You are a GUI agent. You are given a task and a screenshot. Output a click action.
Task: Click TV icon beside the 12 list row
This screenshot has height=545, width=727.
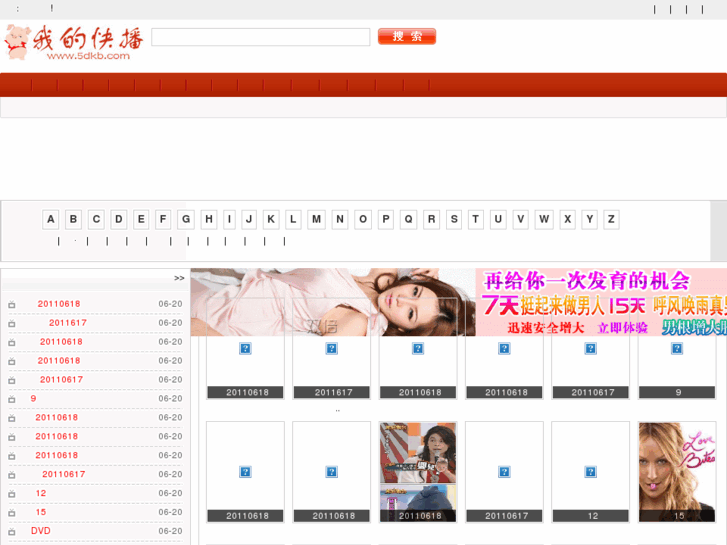(x=12, y=494)
